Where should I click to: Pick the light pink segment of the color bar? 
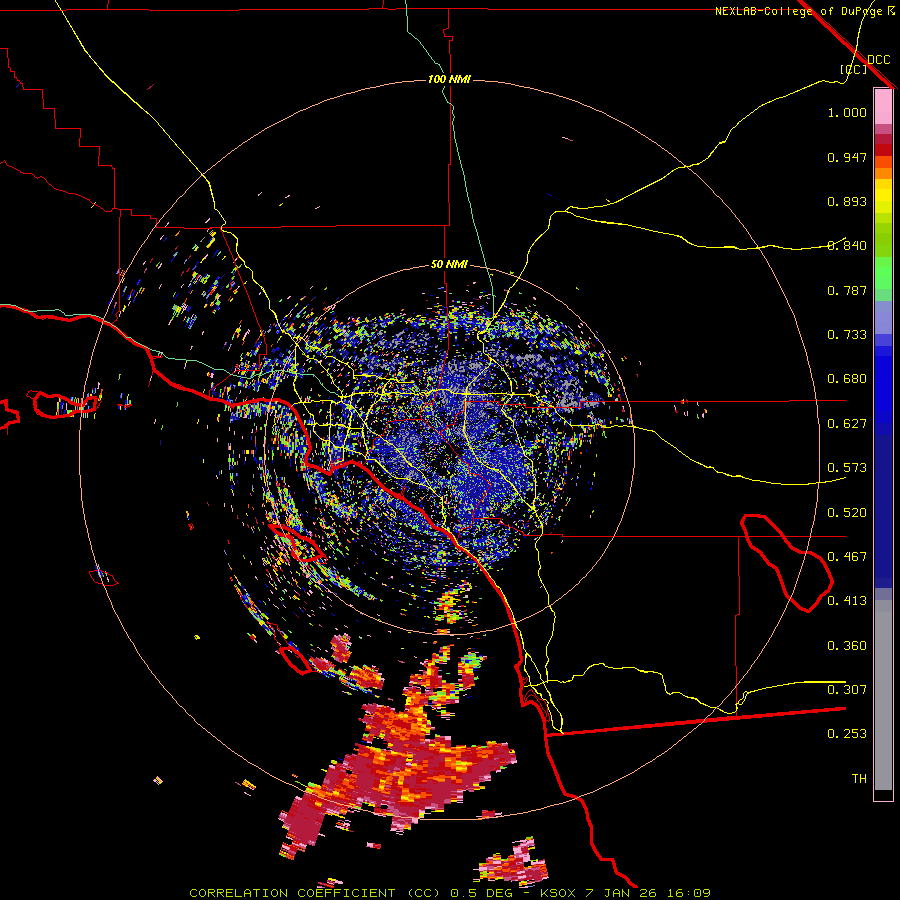coord(883,106)
